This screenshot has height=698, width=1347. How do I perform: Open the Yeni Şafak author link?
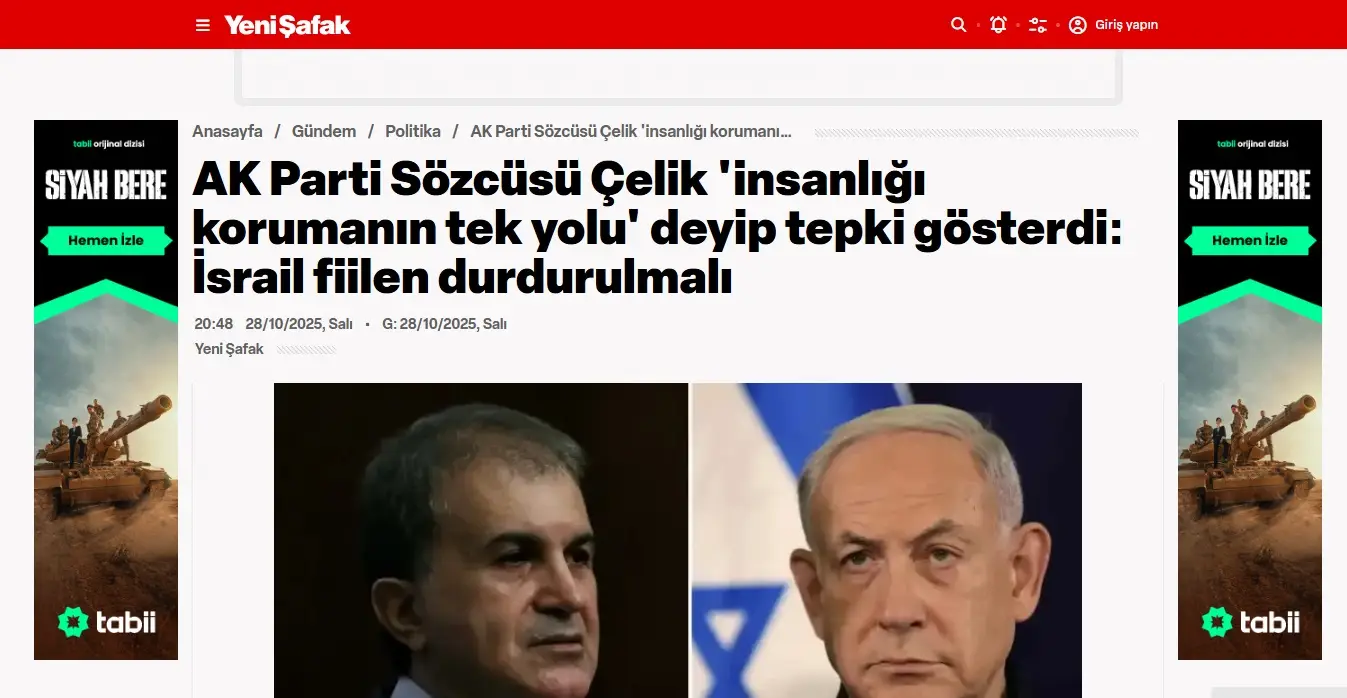pyautogui.click(x=229, y=349)
